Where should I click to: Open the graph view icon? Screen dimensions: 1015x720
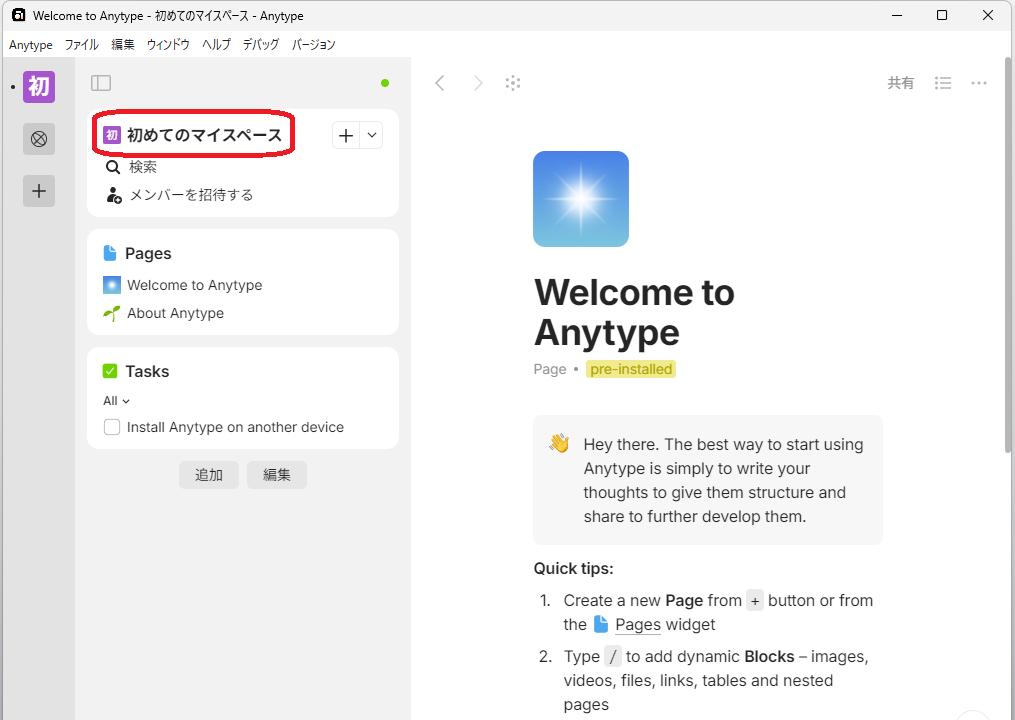click(x=513, y=83)
